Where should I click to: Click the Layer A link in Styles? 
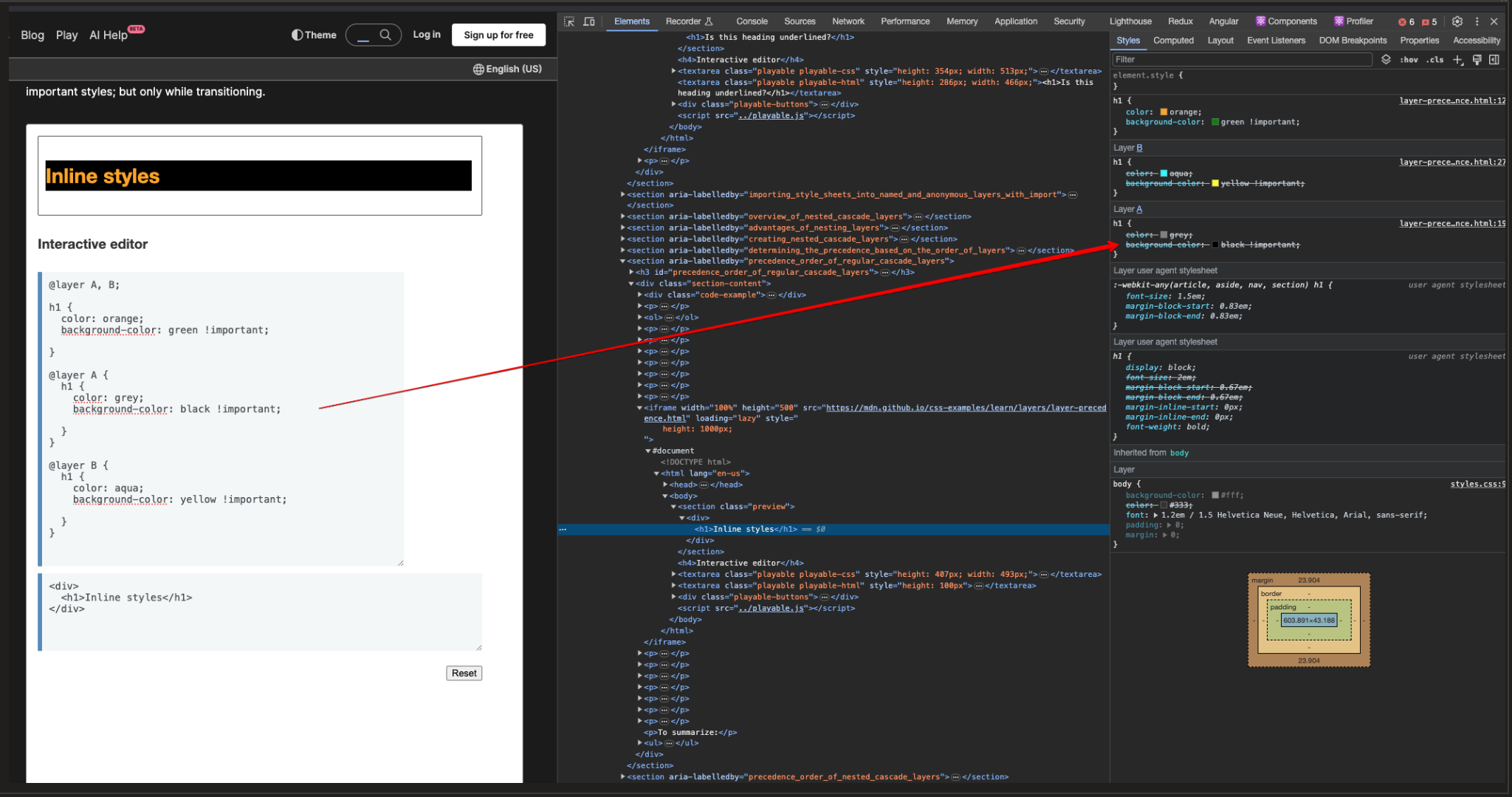tap(1139, 210)
